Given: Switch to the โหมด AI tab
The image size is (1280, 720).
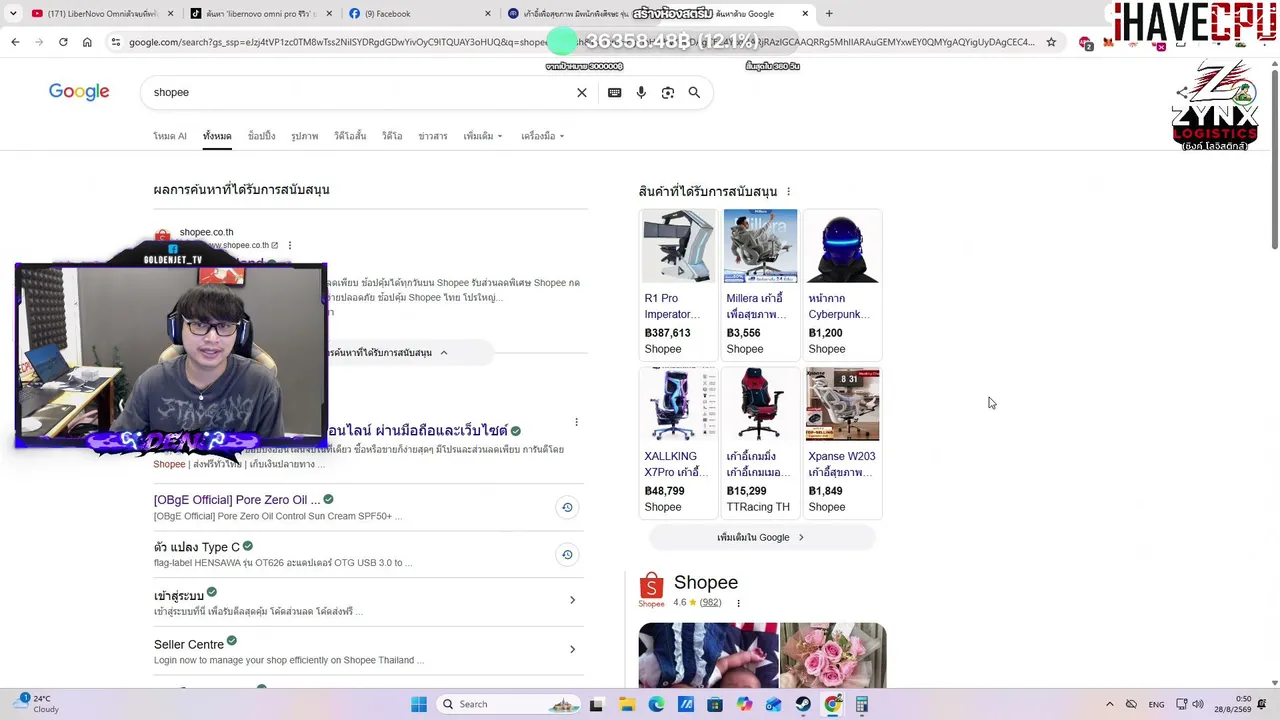Looking at the screenshot, I should (170, 136).
